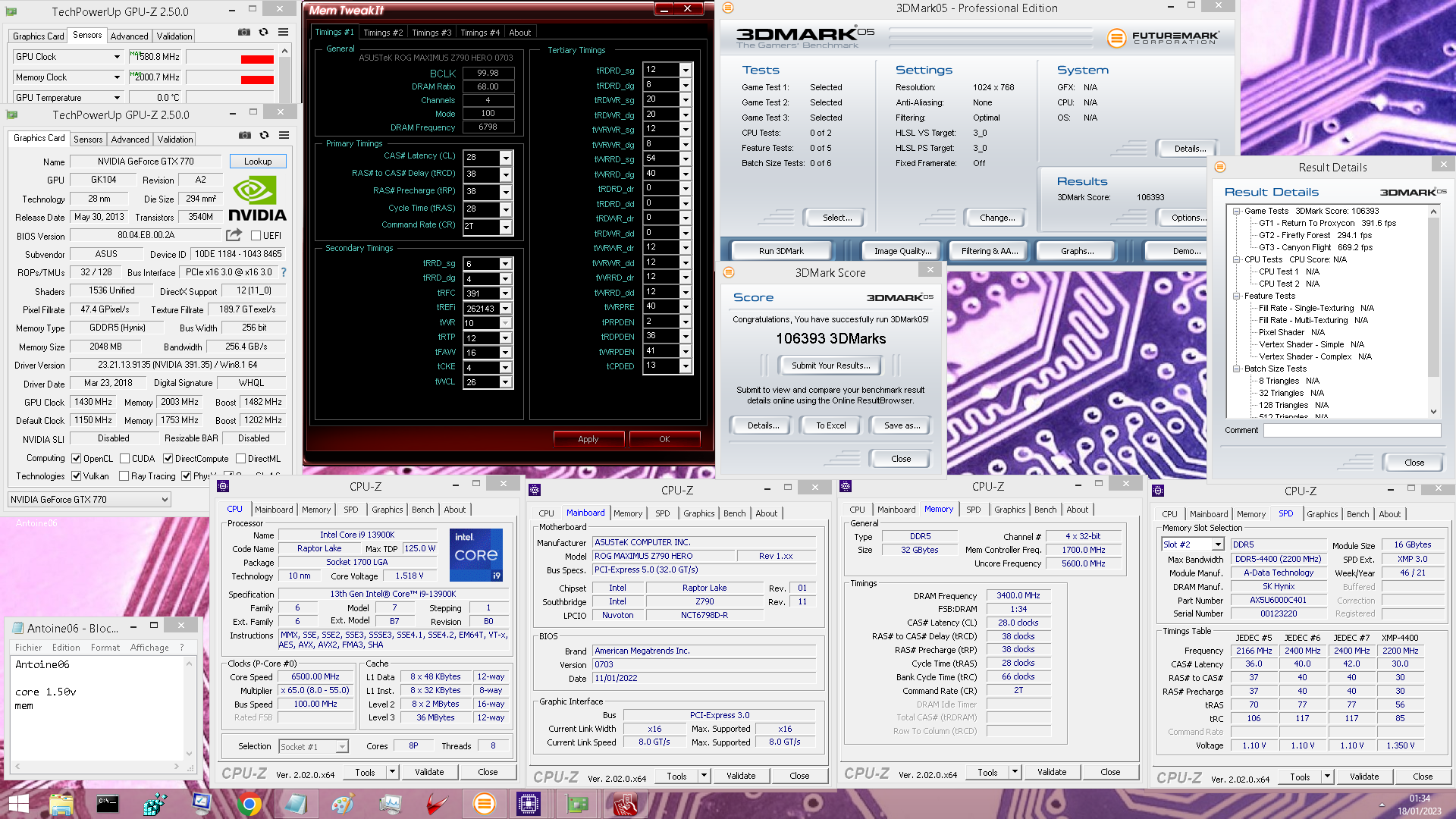Click Result Details tree vertical scrollbar
The height and width of the screenshot is (819, 1456).
point(1433,311)
